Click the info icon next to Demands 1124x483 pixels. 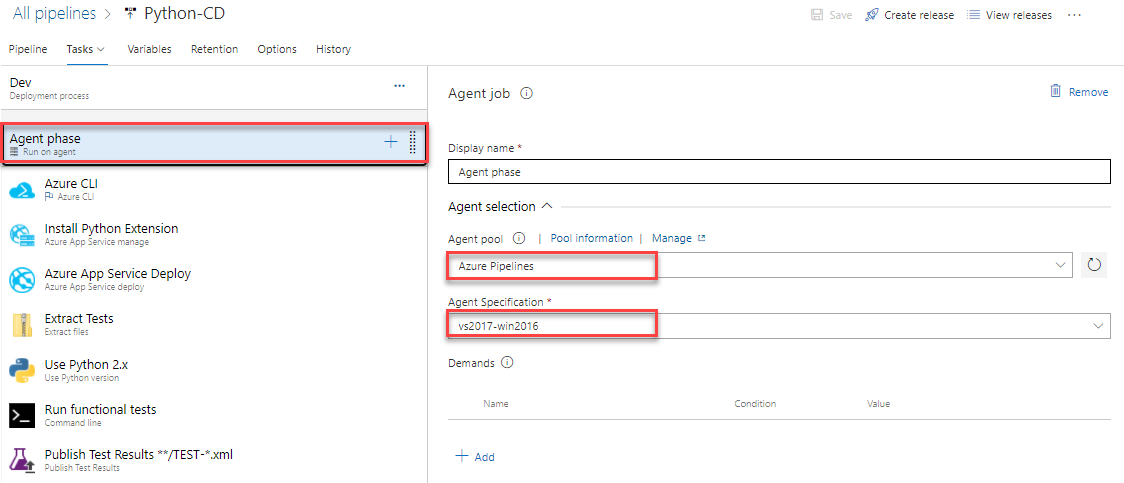508,363
